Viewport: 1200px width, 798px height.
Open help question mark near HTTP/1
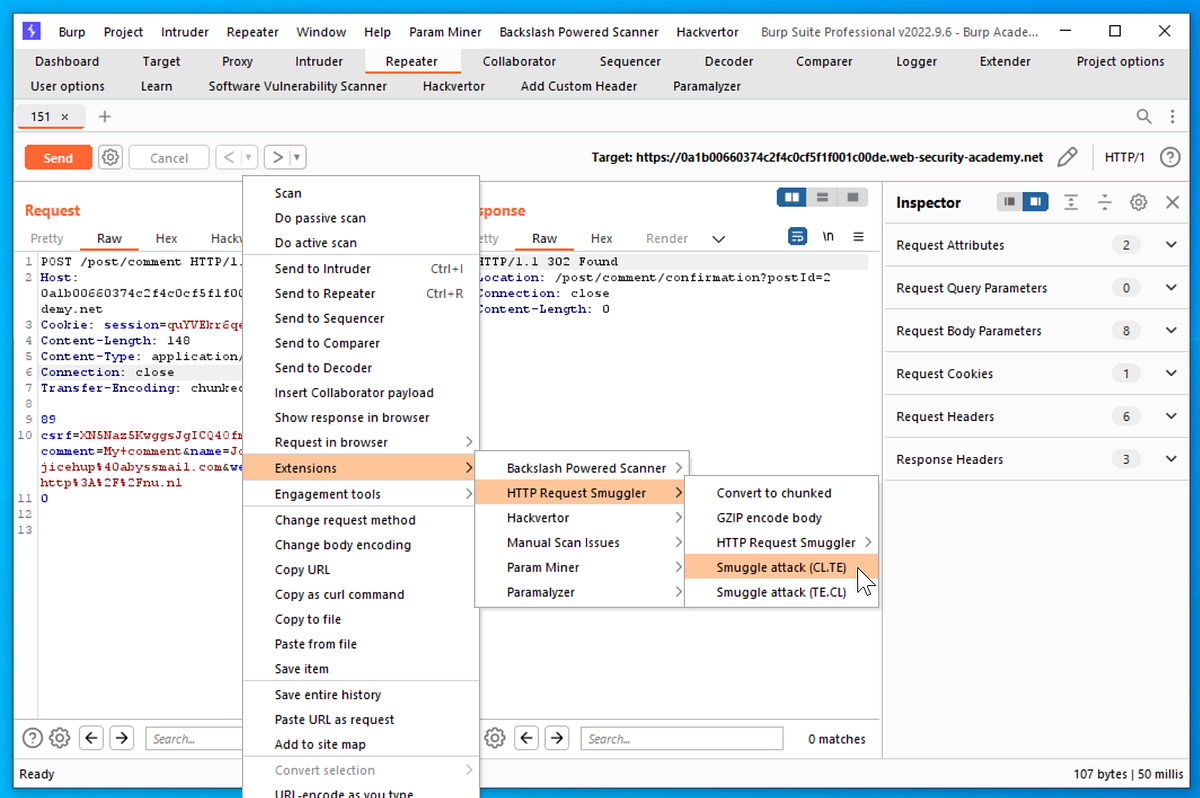[x=1170, y=157]
